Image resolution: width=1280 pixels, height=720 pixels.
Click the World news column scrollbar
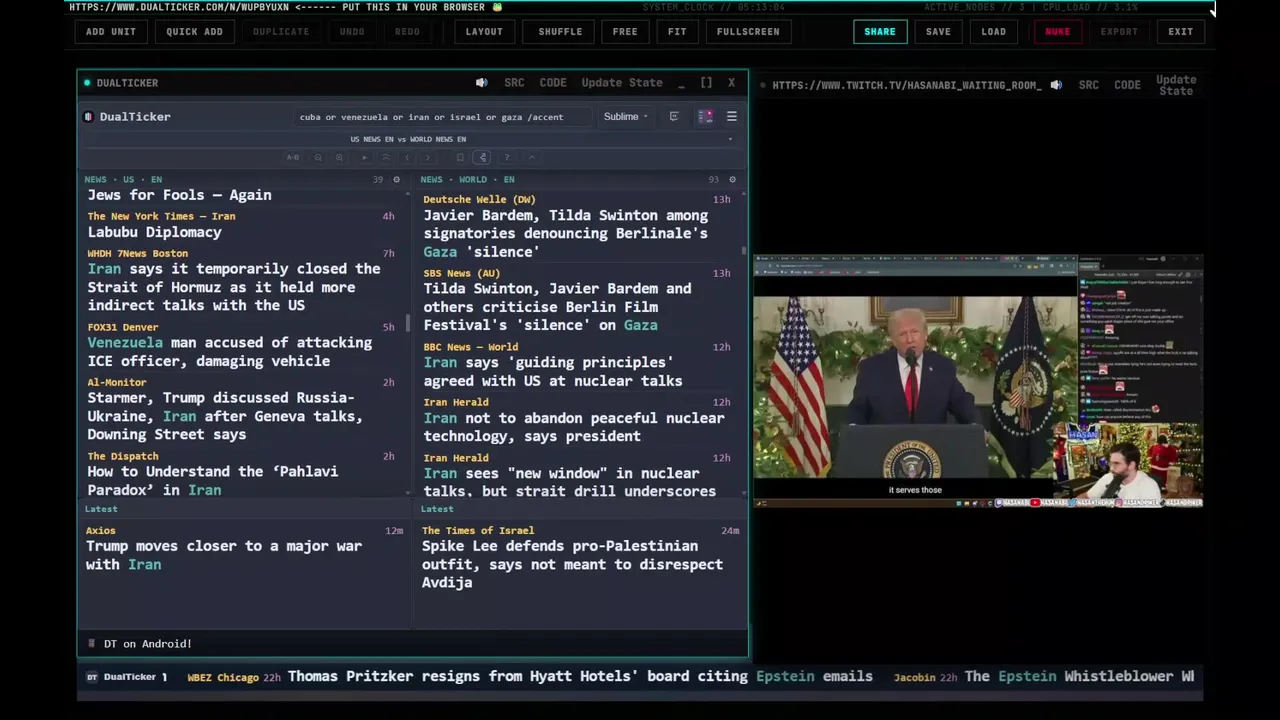click(x=743, y=250)
